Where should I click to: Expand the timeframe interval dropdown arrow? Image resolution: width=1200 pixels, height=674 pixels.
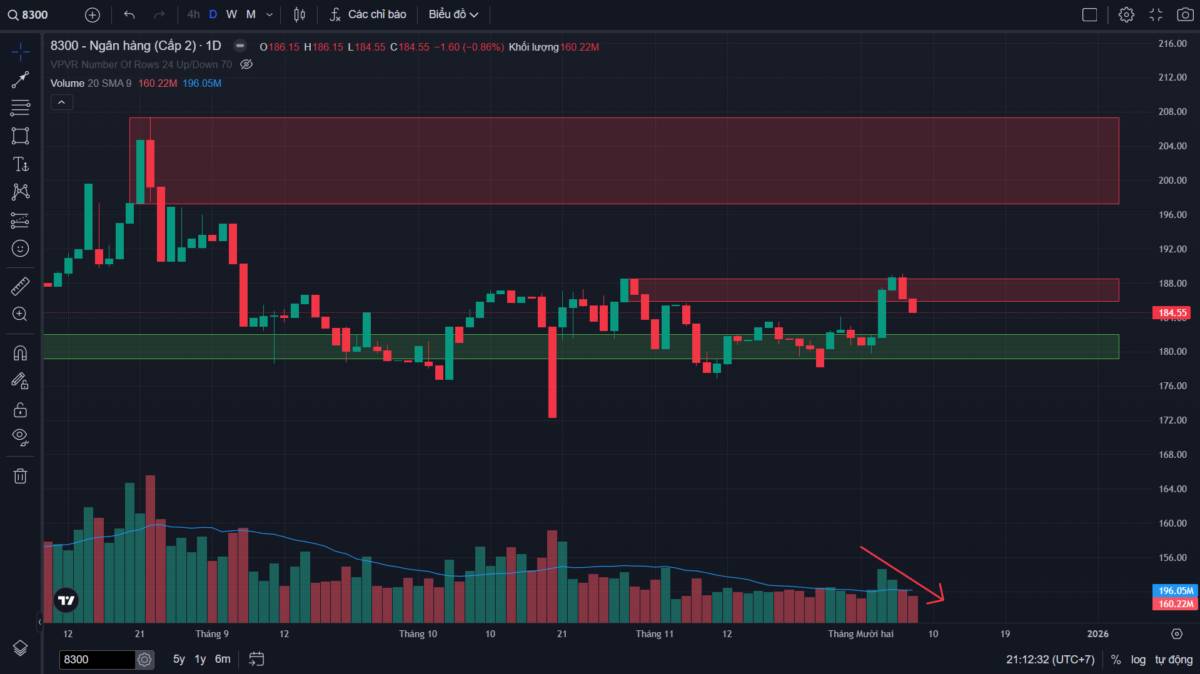[269, 15]
